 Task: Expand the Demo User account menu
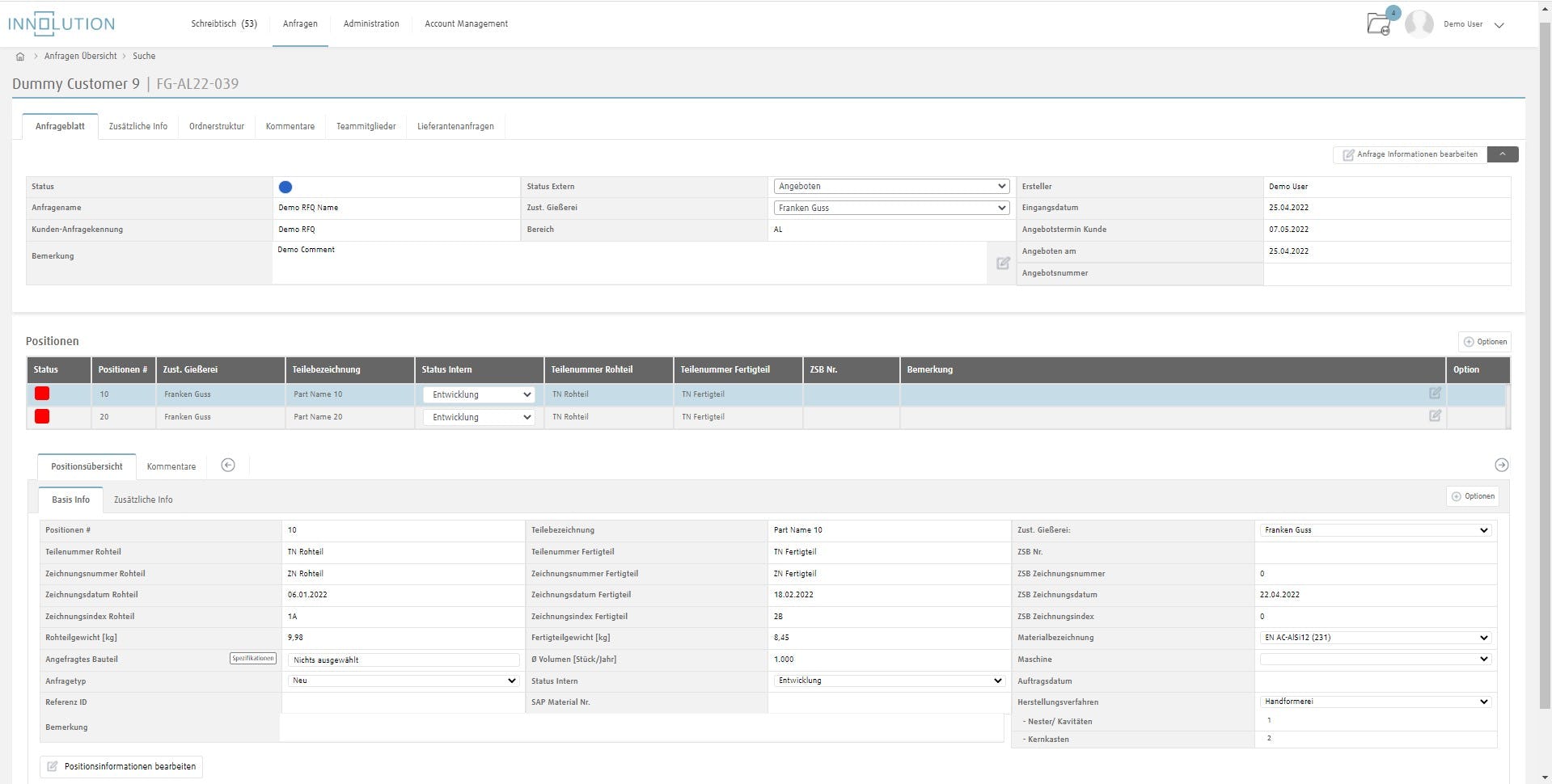(x=1499, y=24)
